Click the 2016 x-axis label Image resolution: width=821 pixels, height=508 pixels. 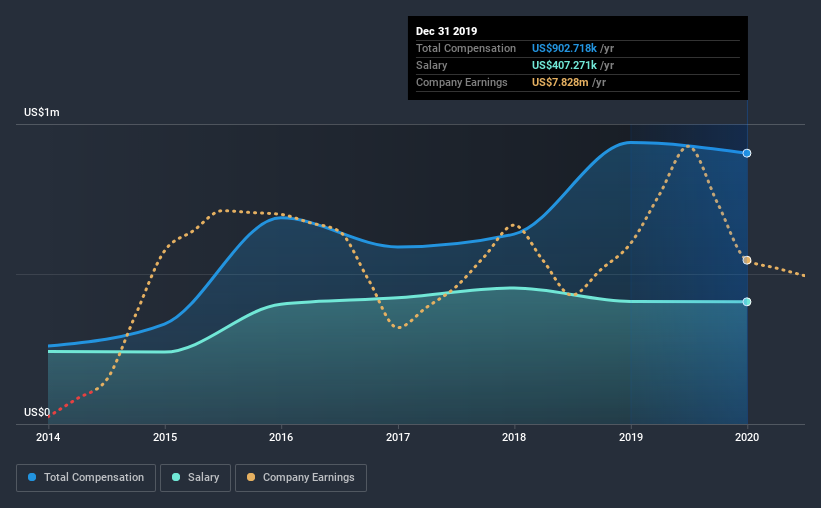(x=281, y=437)
